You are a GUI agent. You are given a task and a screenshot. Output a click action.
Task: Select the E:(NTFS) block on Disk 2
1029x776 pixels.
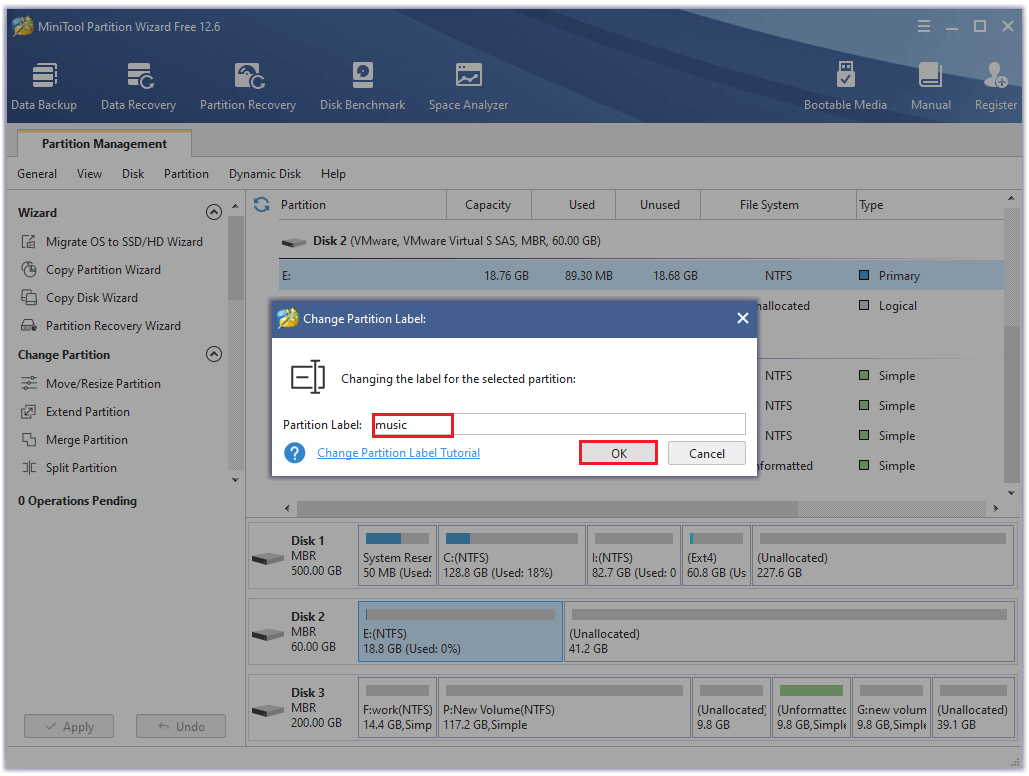pos(460,632)
